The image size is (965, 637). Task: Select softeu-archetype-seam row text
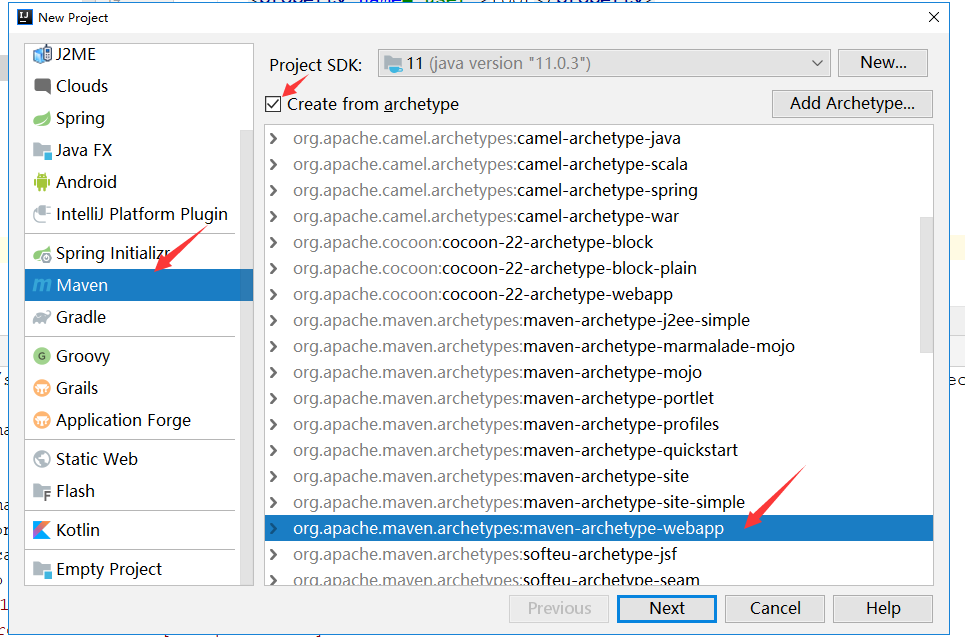pyautogui.click(x=497, y=579)
